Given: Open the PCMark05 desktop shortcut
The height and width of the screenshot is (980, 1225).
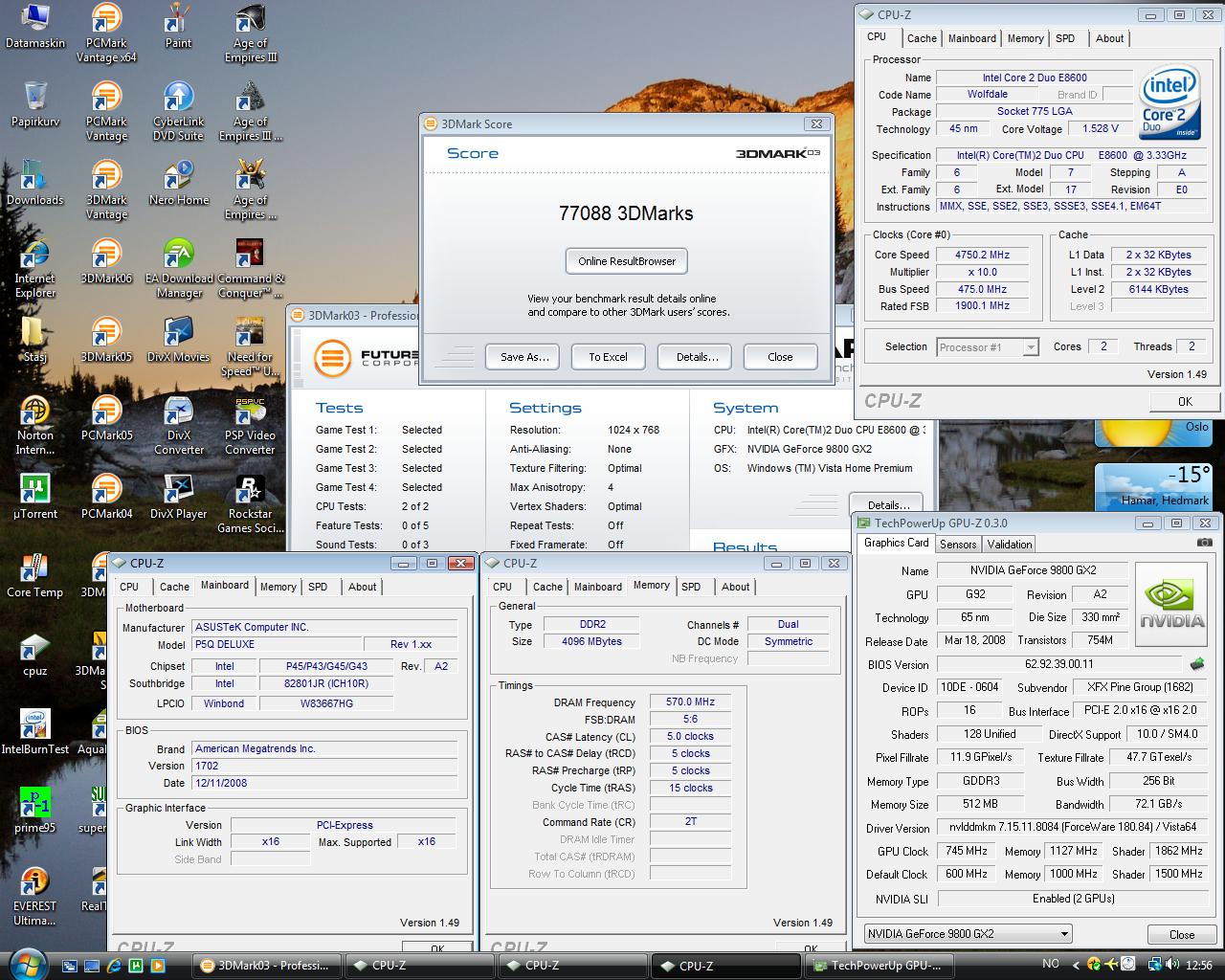Looking at the screenshot, I should pyautogui.click(x=106, y=419).
